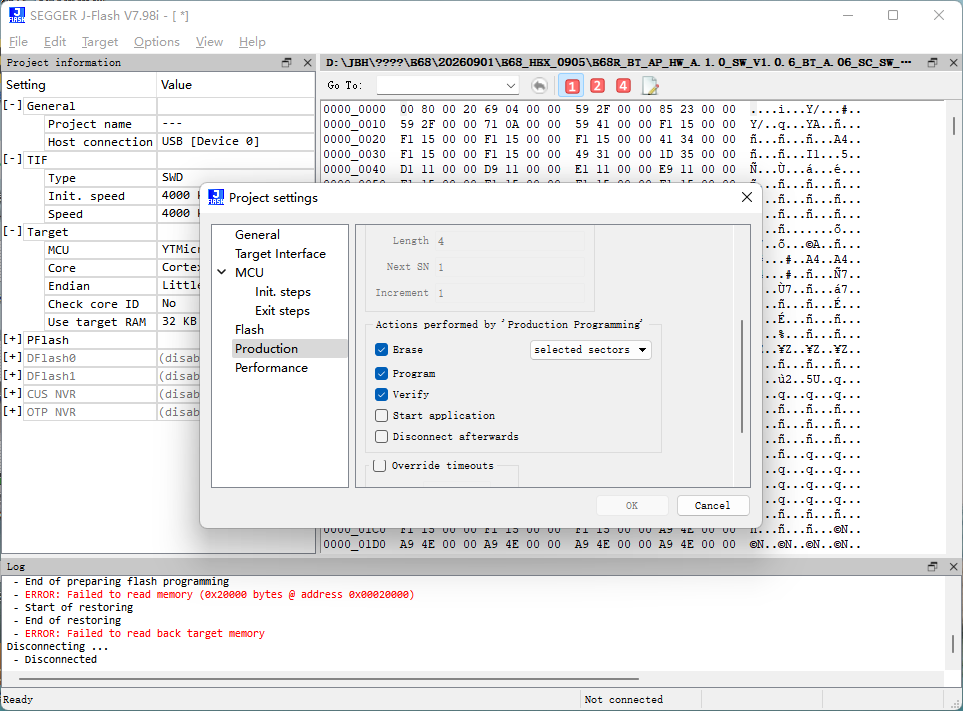Undock the hex data file window
963x711 pixels.
pos(932,63)
